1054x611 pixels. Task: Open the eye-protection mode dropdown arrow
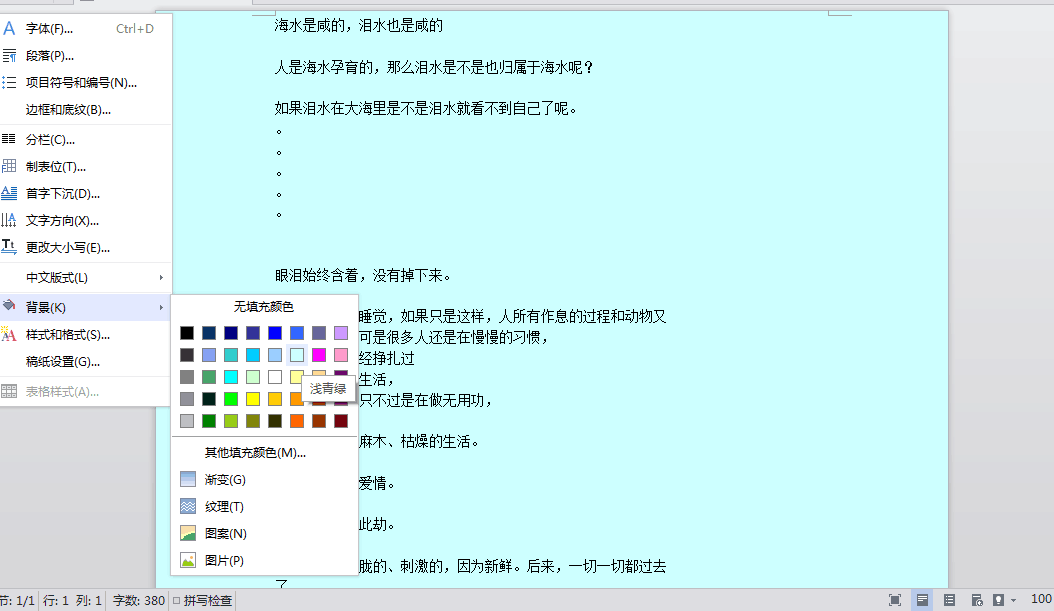tap(1013, 600)
